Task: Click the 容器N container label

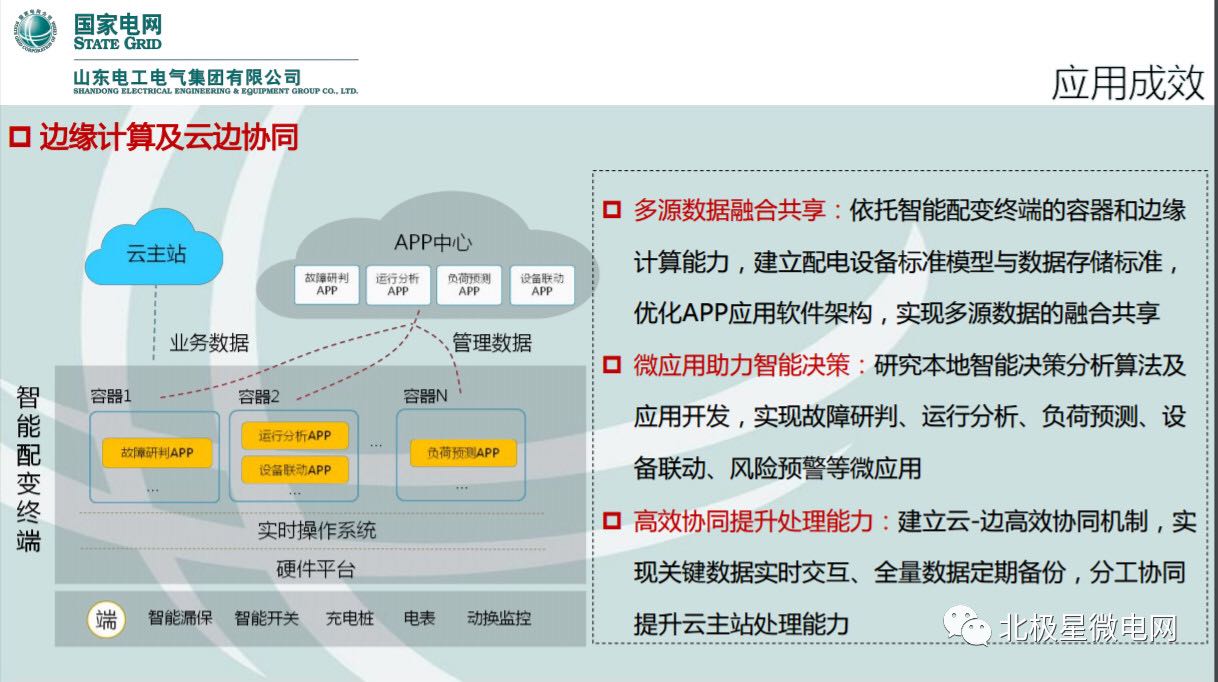Action: click(425, 396)
